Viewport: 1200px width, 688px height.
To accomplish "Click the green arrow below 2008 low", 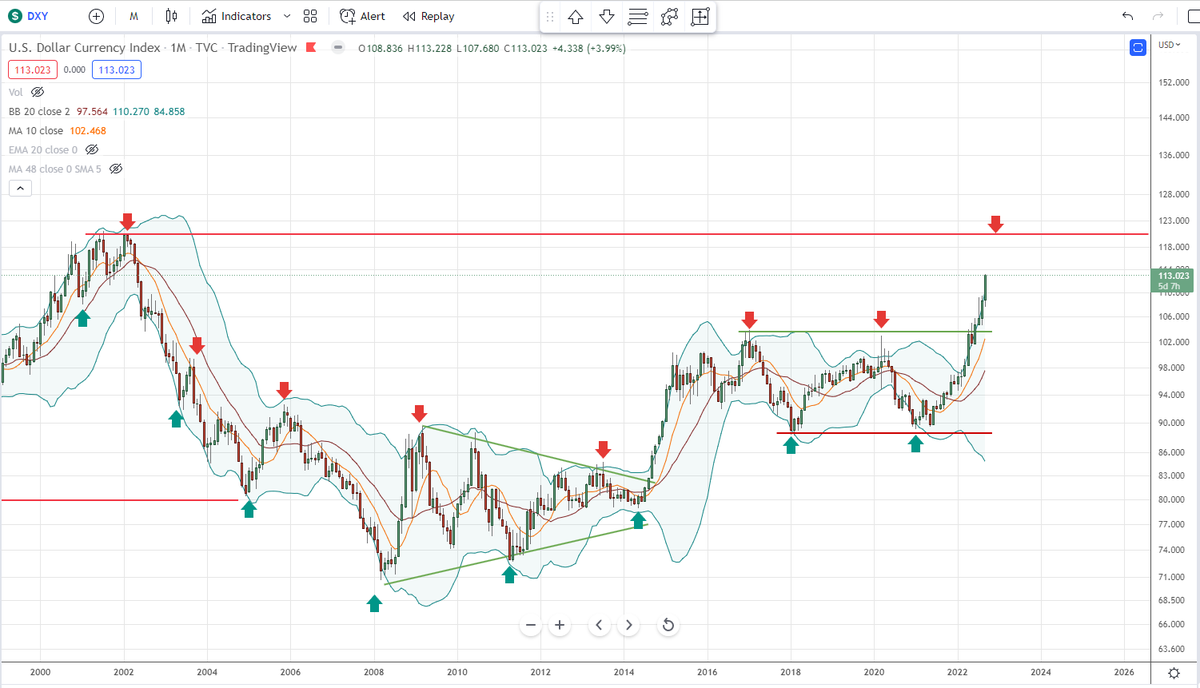I will click(x=374, y=603).
